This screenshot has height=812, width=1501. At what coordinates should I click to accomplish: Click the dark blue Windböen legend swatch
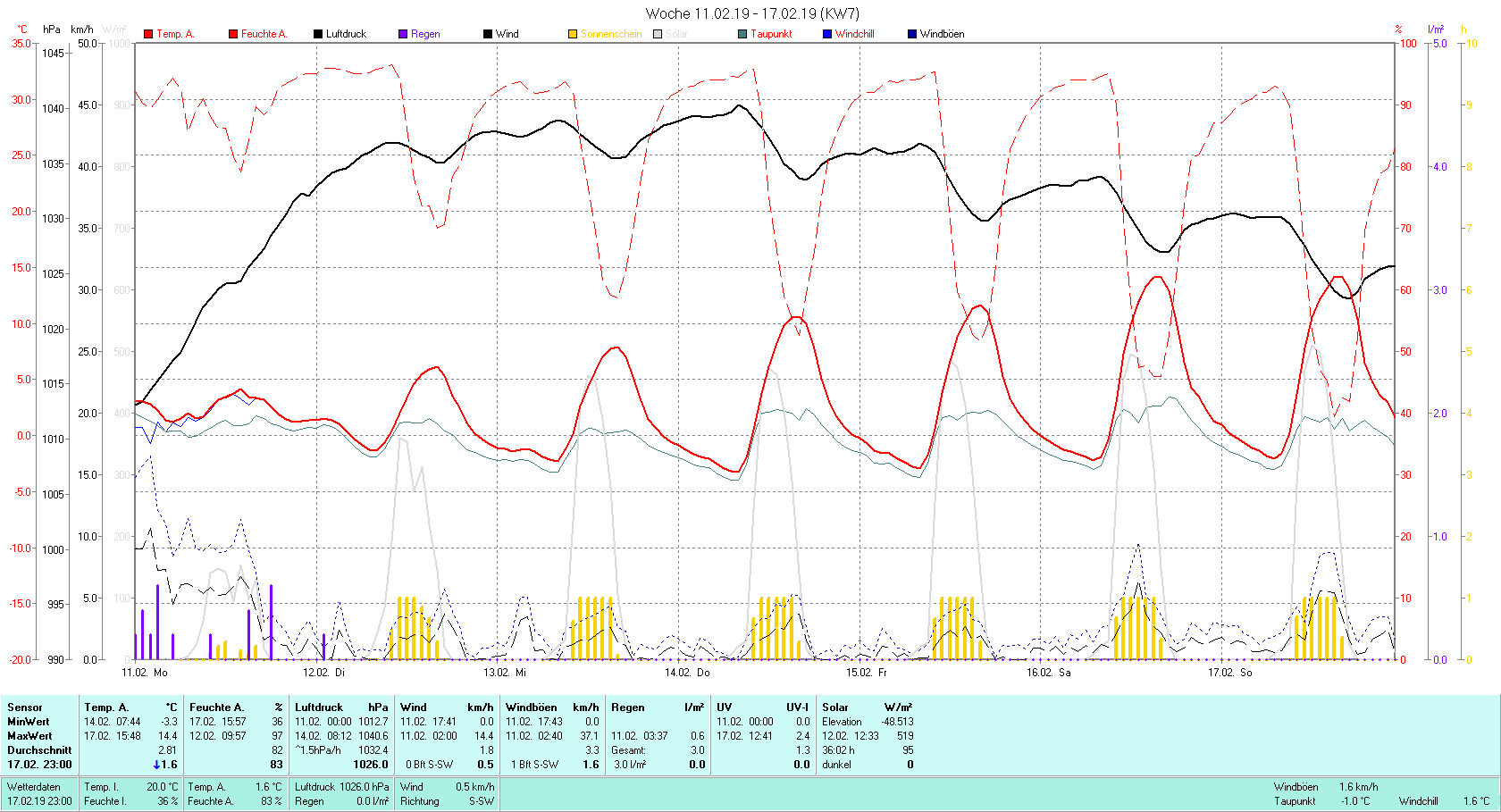pos(912,34)
